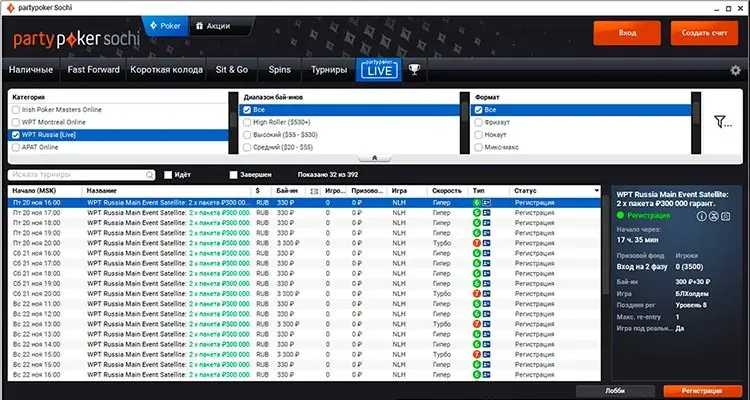This screenshot has width=750, height=400.
Task: Uncheck WPT Russia (Live) category
Action: point(16,135)
